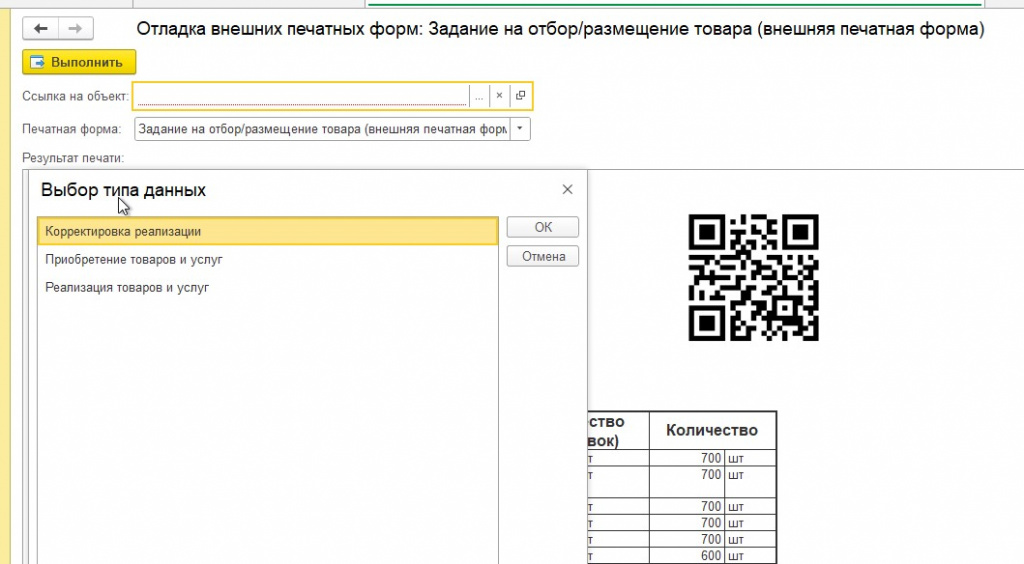
Task: Click the QR code image in the print result
Action: [753, 277]
